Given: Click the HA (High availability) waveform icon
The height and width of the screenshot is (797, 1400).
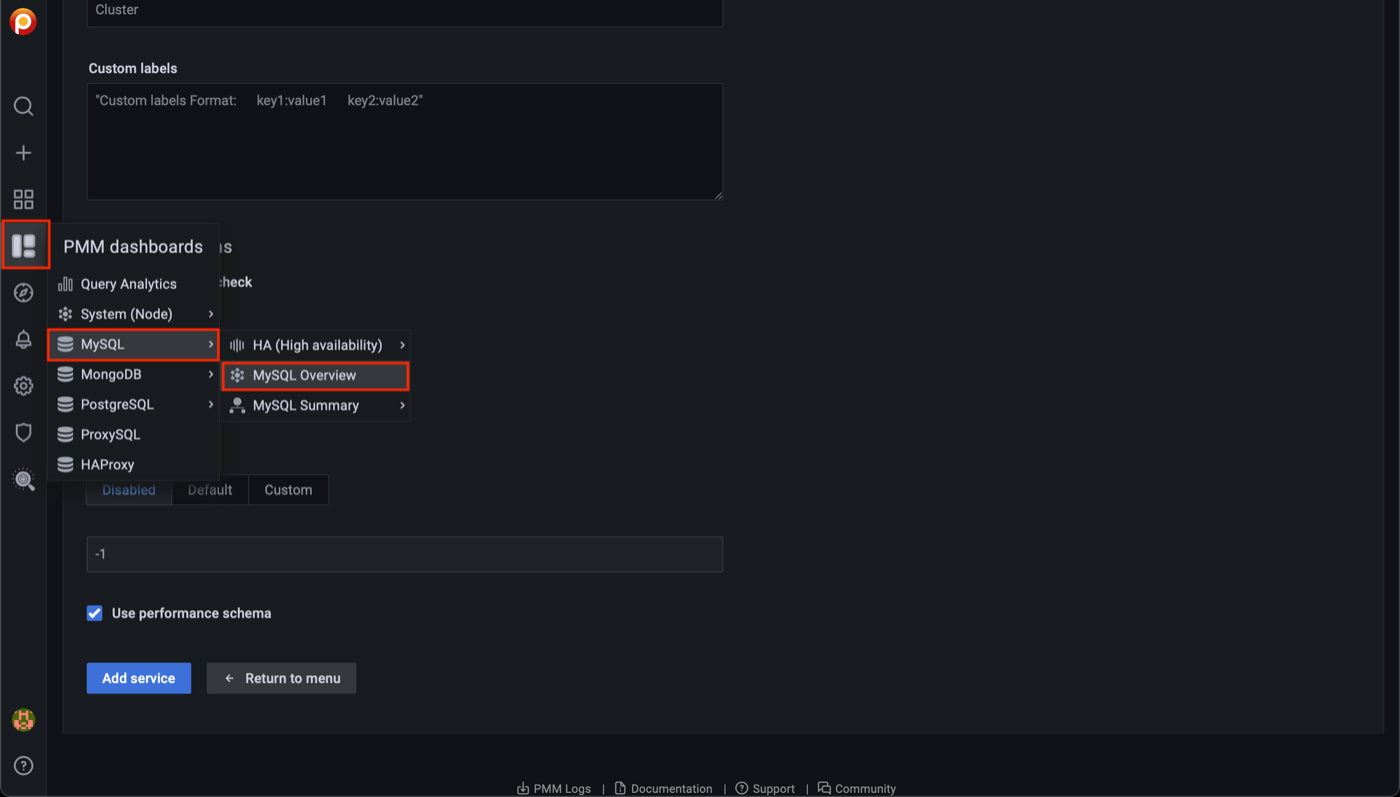Looking at the screenshot, I should [x=237, y=345].
